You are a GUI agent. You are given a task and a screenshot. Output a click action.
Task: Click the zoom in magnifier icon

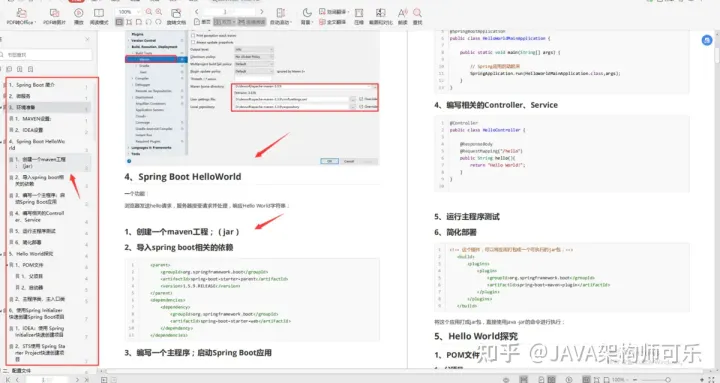click(x=159, y=11)
